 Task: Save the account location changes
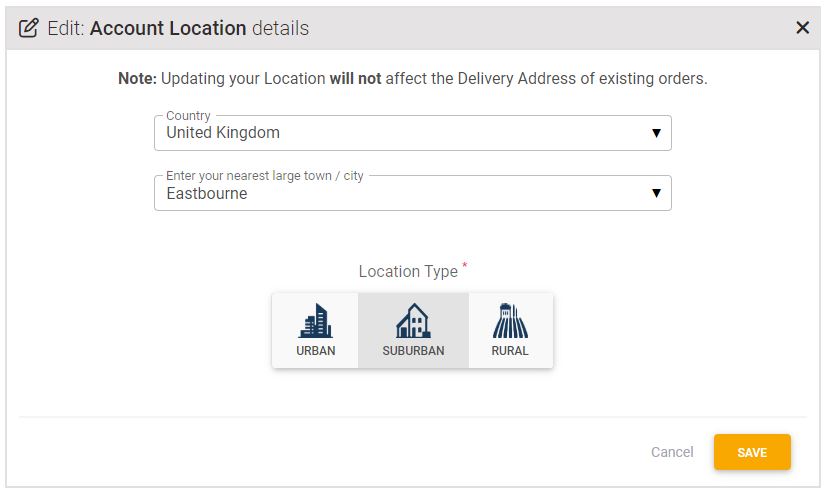[752, 452]
